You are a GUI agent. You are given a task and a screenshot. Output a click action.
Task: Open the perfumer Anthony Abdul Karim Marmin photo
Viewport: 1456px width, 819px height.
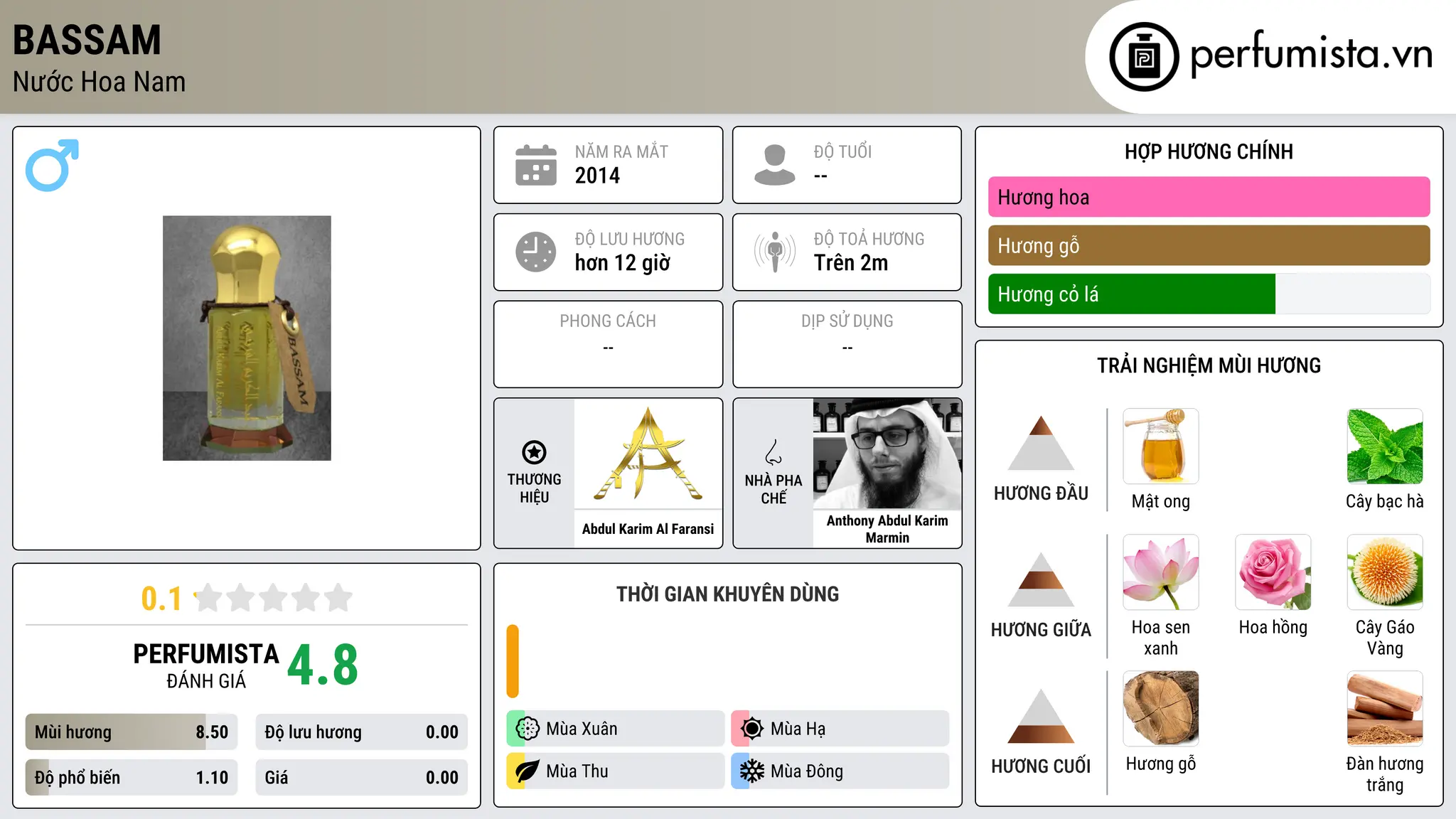point(887,454)
